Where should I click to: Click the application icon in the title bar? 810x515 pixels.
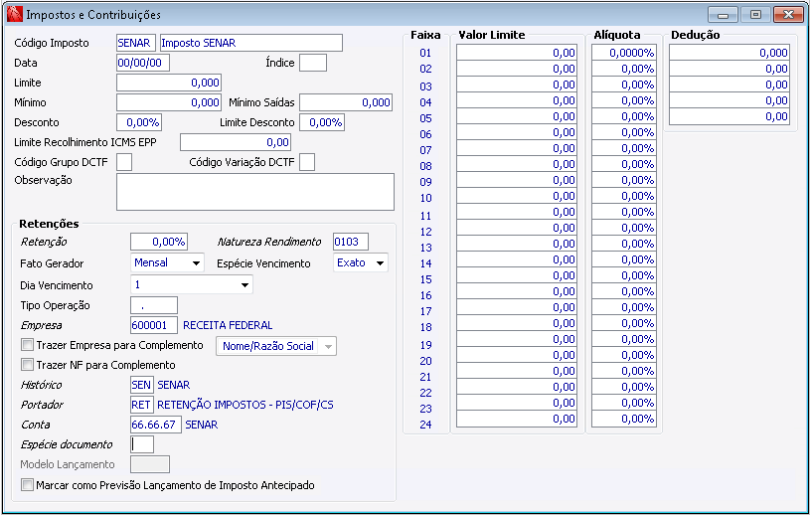point(14,14)
